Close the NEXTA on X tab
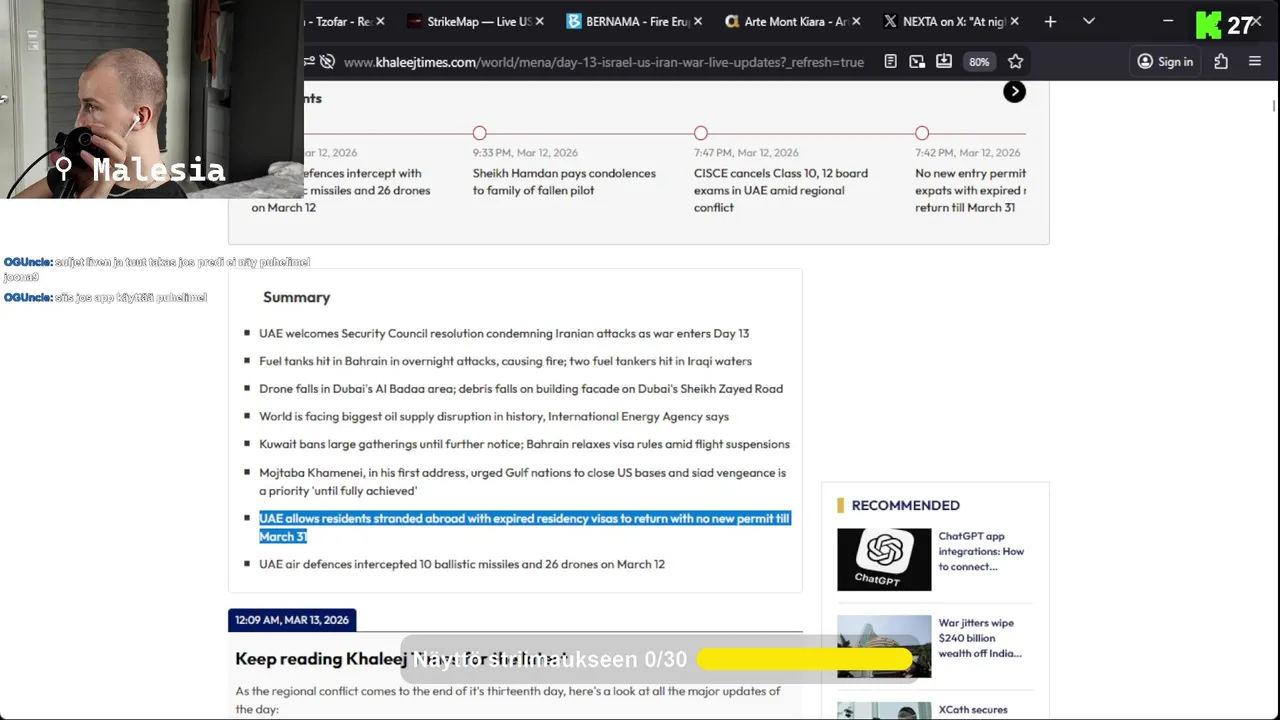This screenshot has height=720, width=1280. pos(1016,21)
